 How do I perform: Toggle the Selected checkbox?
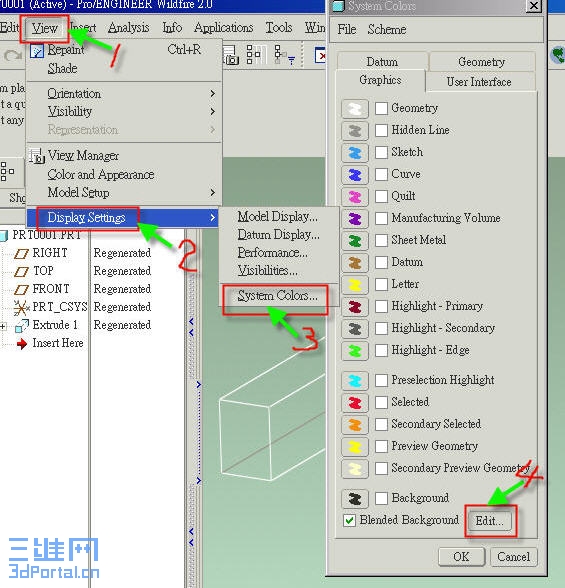(381, 402)
